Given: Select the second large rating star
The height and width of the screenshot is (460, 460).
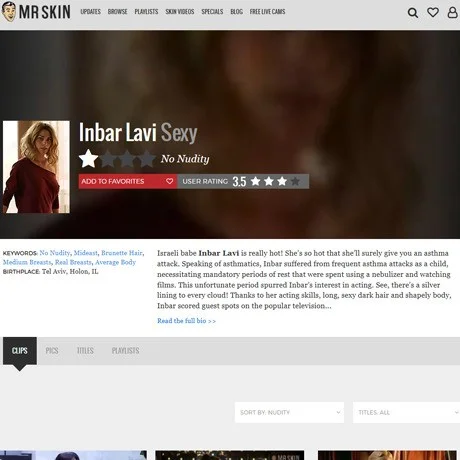Looking at the screenshot, I should pyautogui.click(x=108, y=159).
